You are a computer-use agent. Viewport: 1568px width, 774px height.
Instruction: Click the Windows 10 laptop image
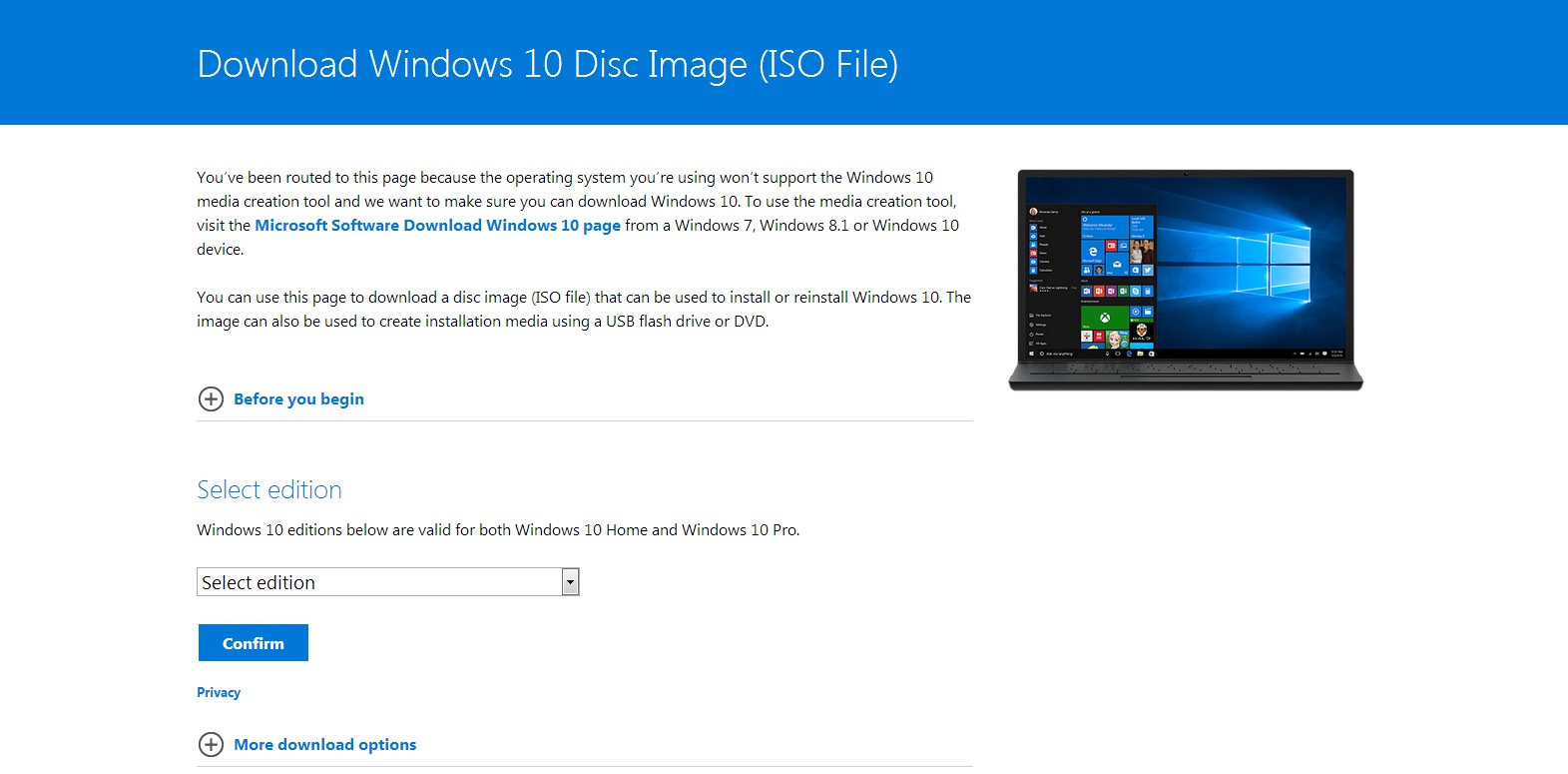tap(1186, 280)
